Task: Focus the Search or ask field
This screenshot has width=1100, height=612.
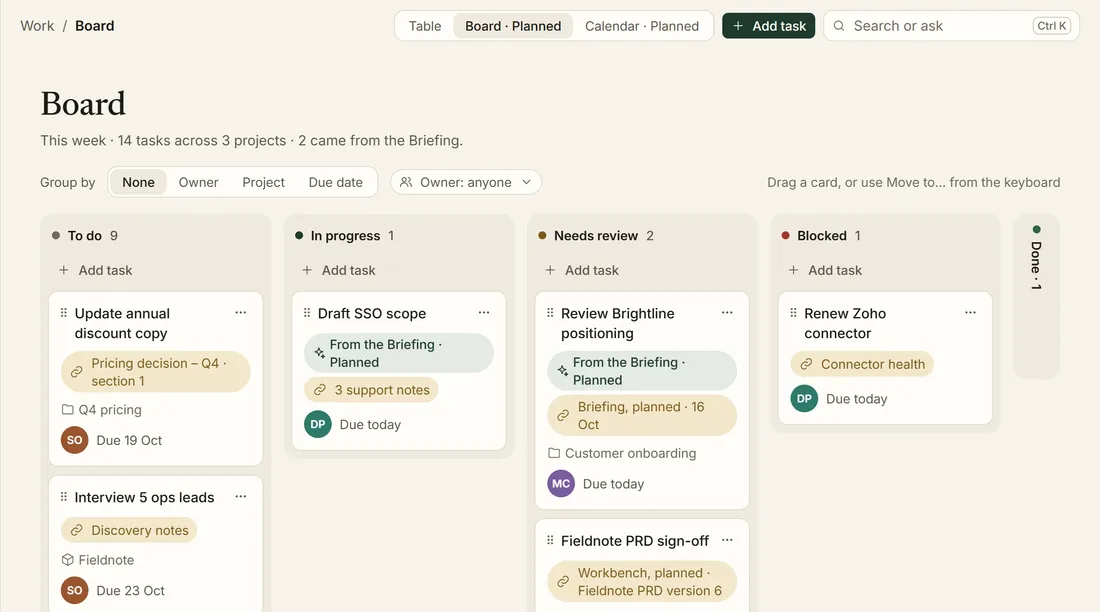Action: [x=951, y=26]
